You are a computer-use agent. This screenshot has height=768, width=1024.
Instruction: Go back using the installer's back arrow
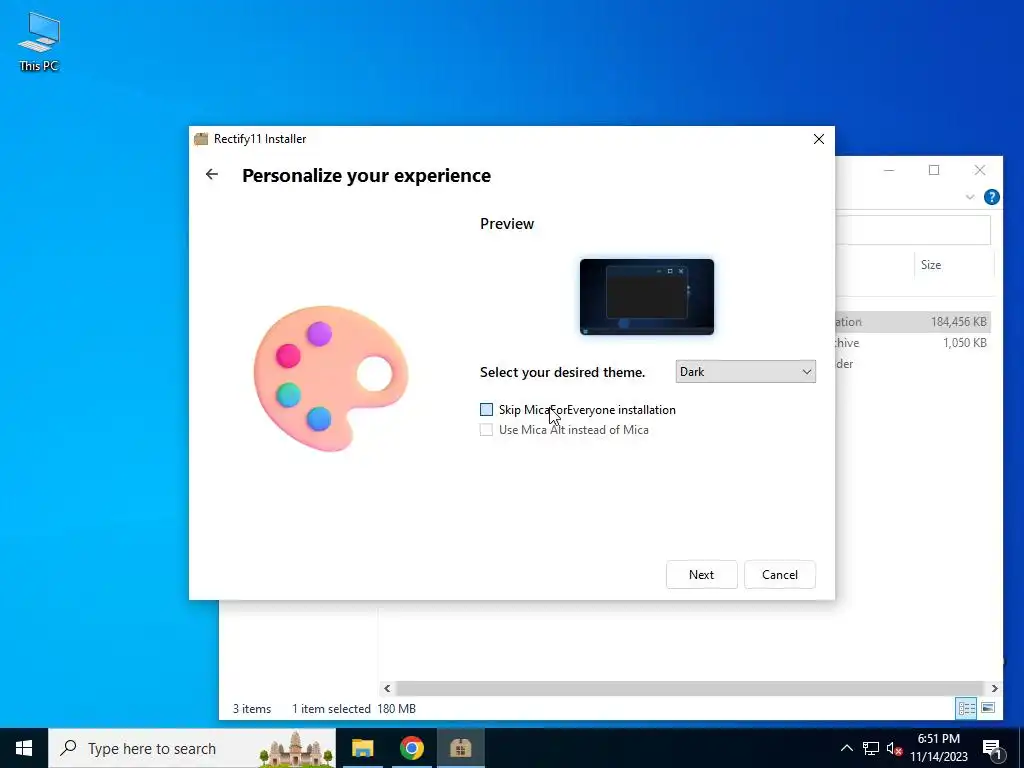212,174
